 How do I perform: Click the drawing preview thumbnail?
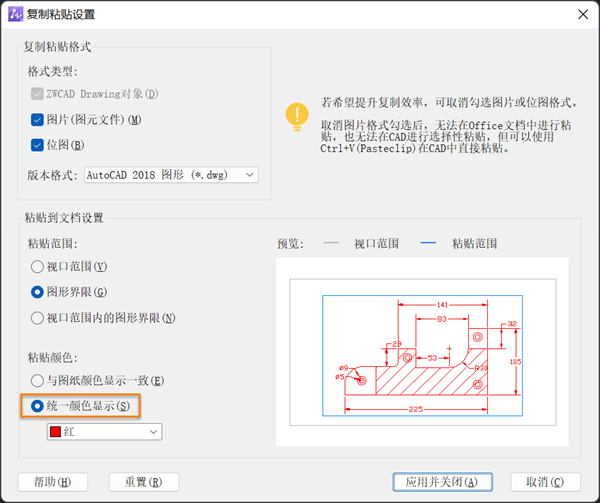422,352
